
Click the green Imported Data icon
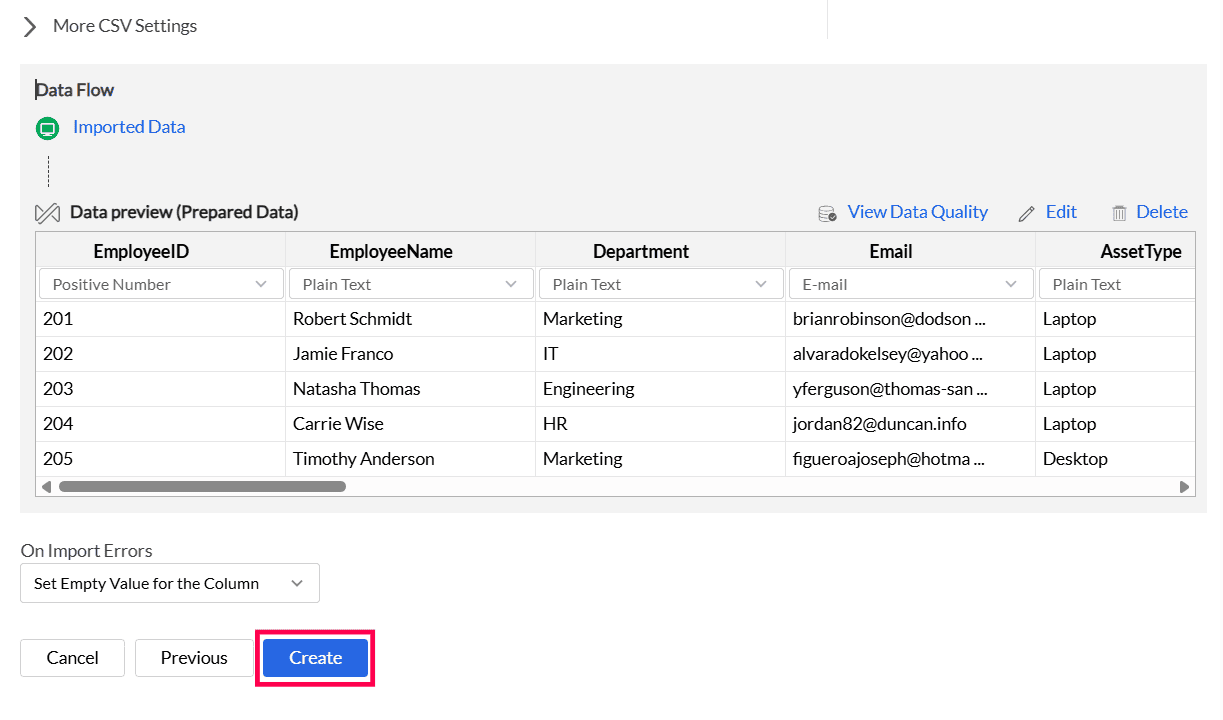[x=47, y=128]
